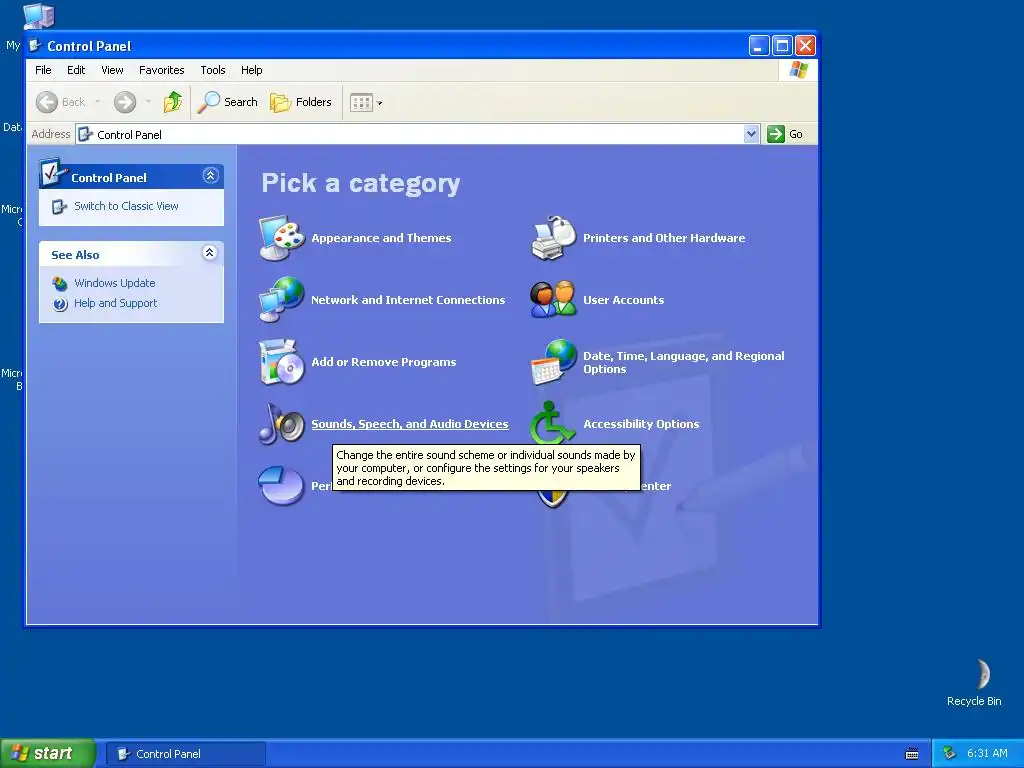Minimize the Control Panel window
Image resolution: width=1024 pixels, height=768 pixels.
pyautogui.click(x=759, y=46)
